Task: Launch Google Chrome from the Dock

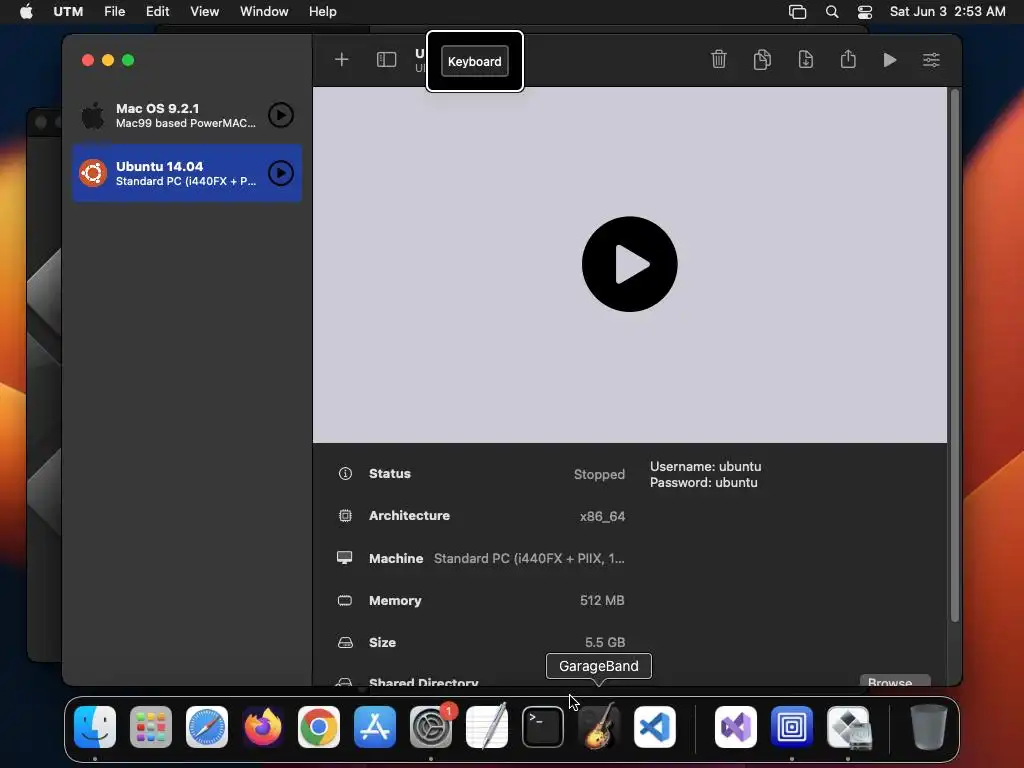Action: 319,727
